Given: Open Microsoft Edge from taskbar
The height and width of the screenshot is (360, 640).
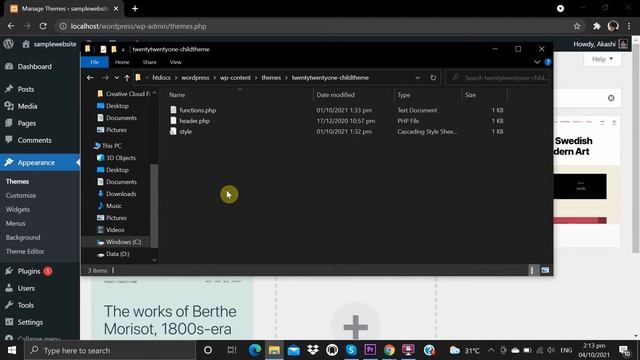Looking at the screenshot, I should [255, 350].
